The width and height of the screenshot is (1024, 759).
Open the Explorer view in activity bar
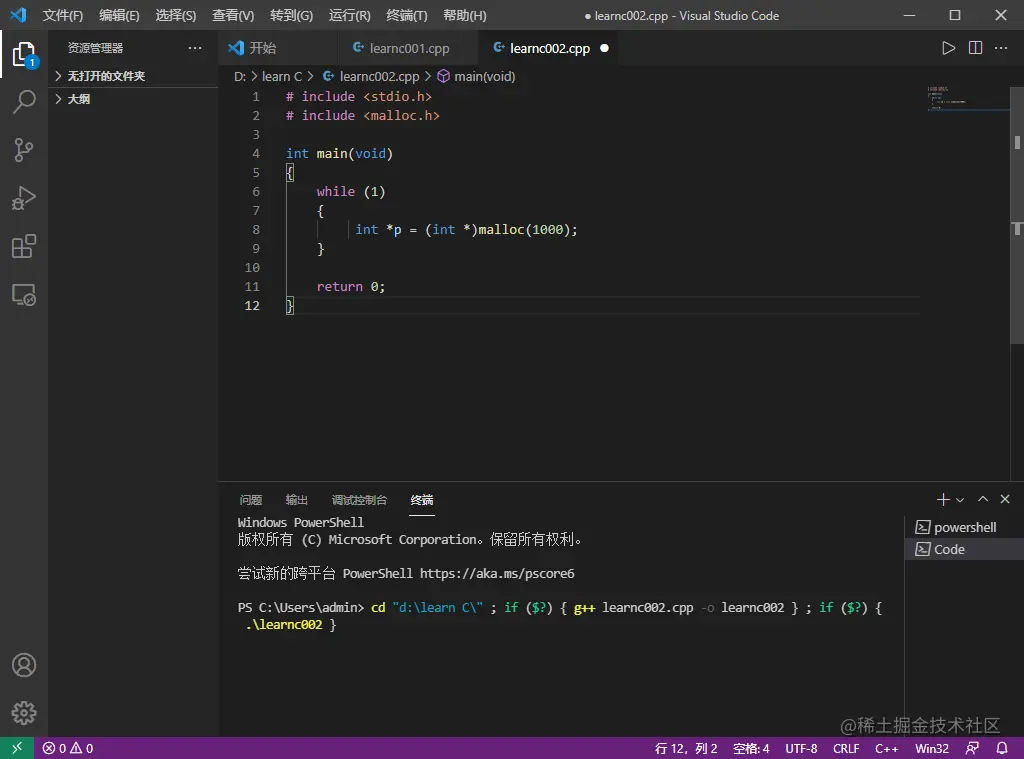pyautogui.click(x=24, y=54)
